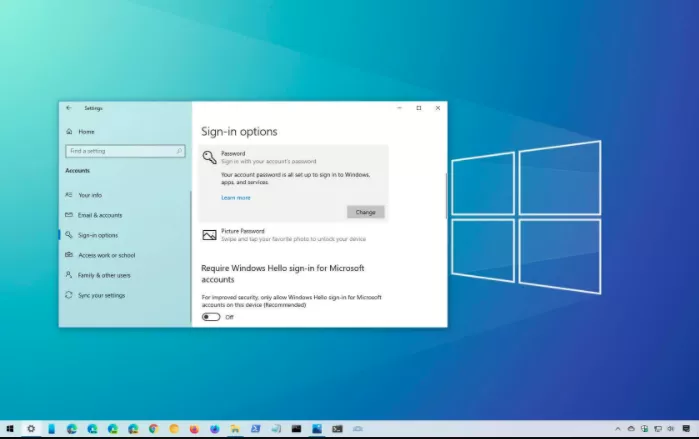Click the Picture Password image icon
This screenshot has height=439, width=699.
(x=209, y=235)
